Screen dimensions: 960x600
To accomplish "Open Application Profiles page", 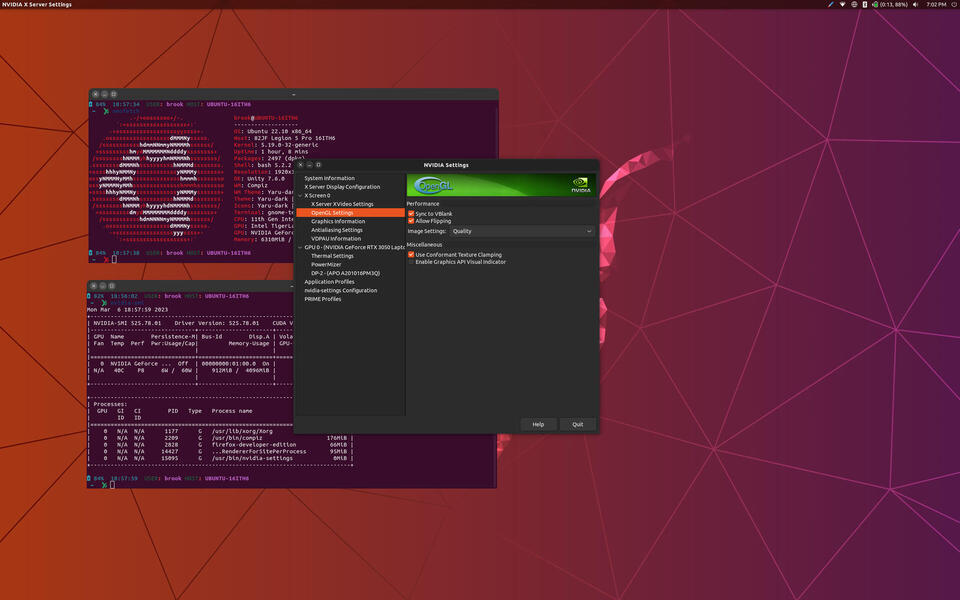I will tap(329, 282).
